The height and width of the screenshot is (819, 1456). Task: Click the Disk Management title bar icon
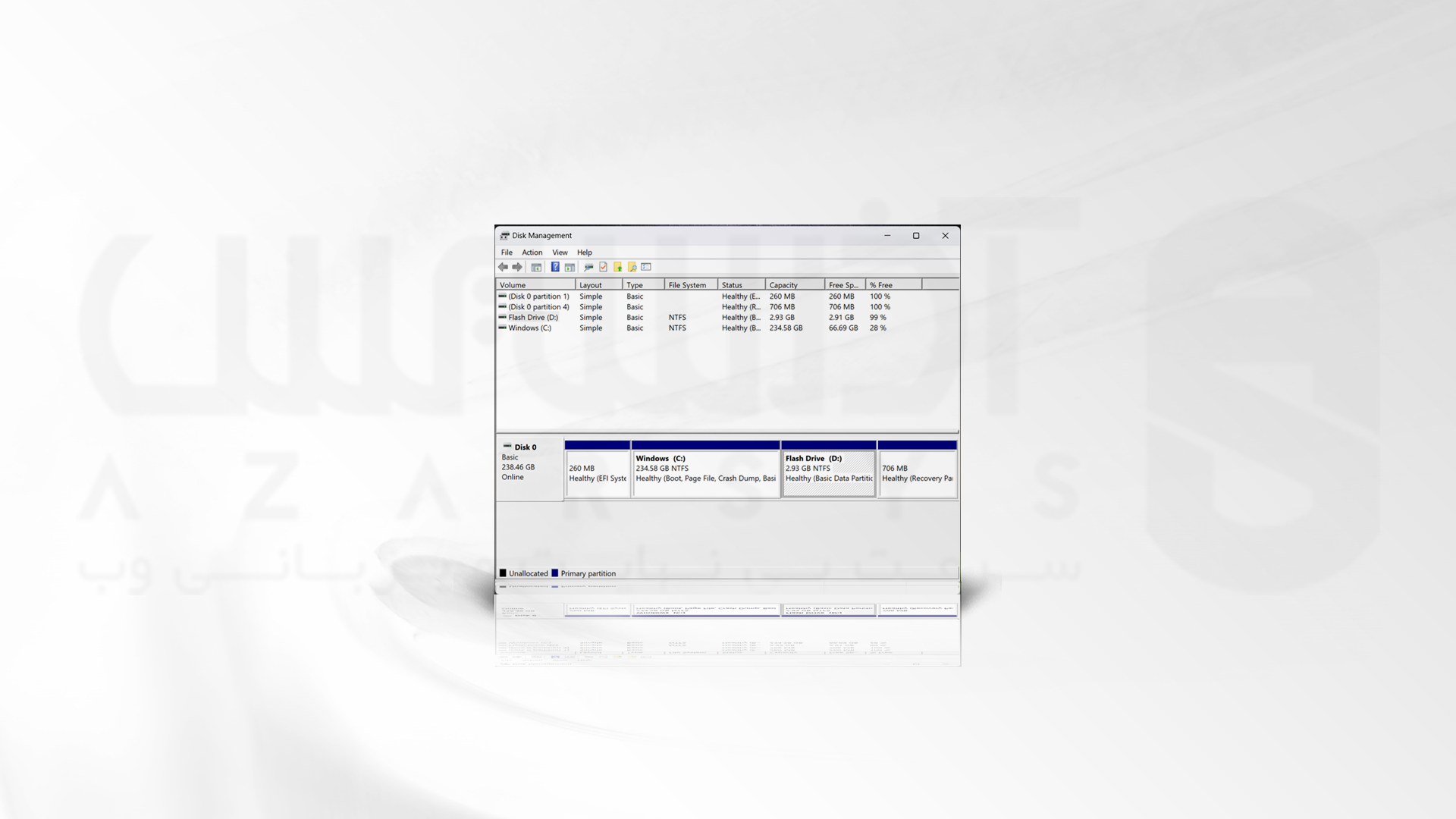[504, 236]
